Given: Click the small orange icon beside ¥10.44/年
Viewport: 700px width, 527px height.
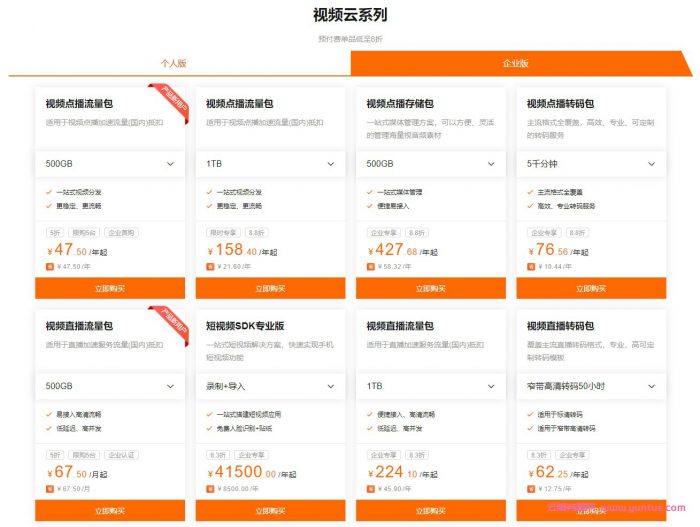Looking at the screenshot, I should (x=531, y=267).
